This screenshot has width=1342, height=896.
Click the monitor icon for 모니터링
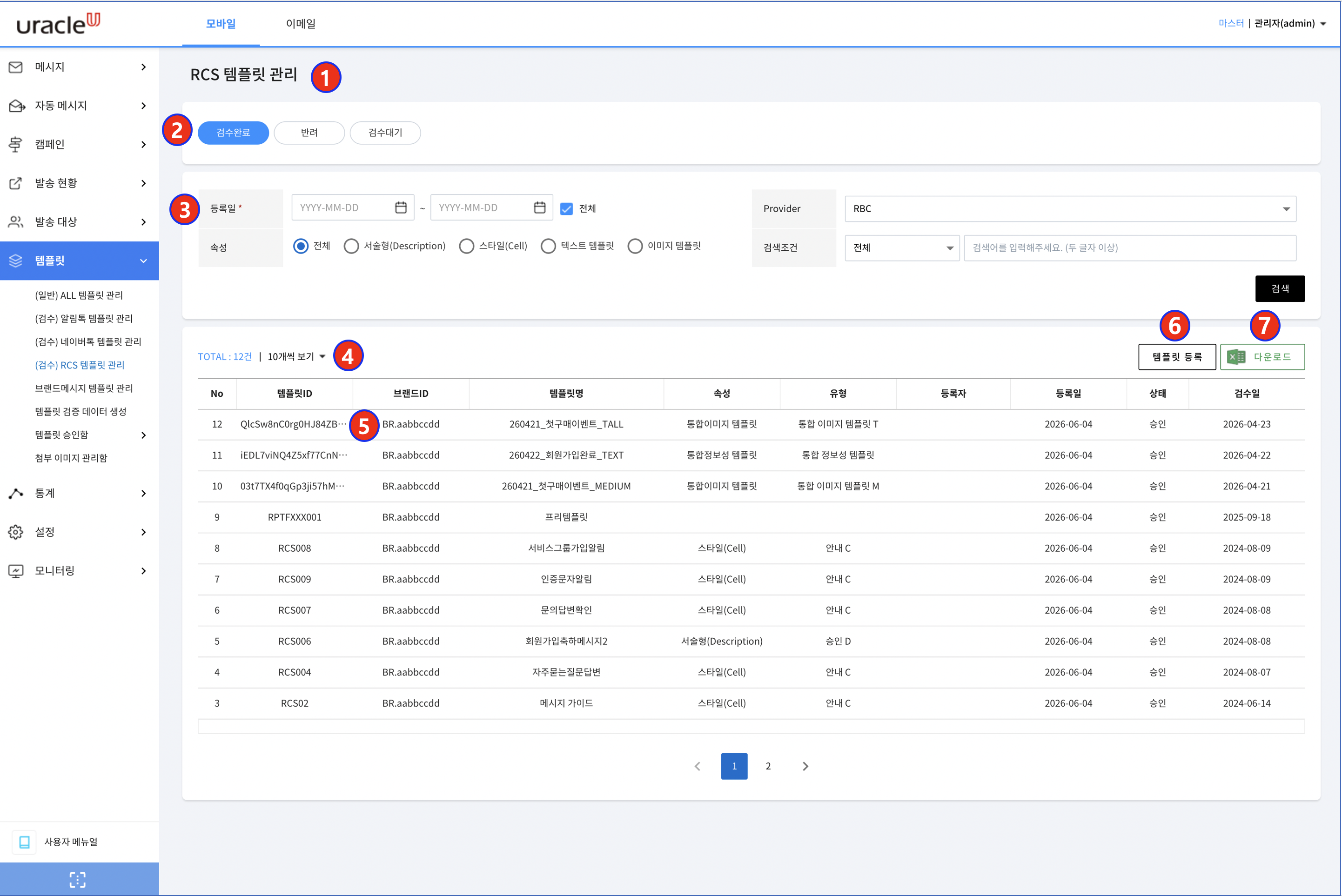pyautogui.click(x=15, y=571)
